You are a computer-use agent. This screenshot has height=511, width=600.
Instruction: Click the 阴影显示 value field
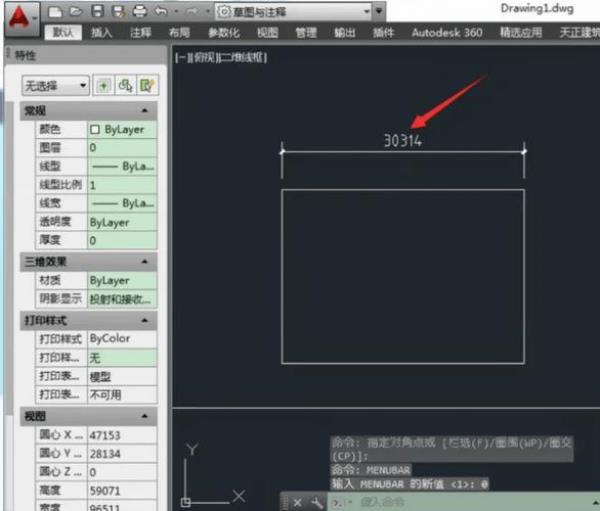[x=122, y=299]
